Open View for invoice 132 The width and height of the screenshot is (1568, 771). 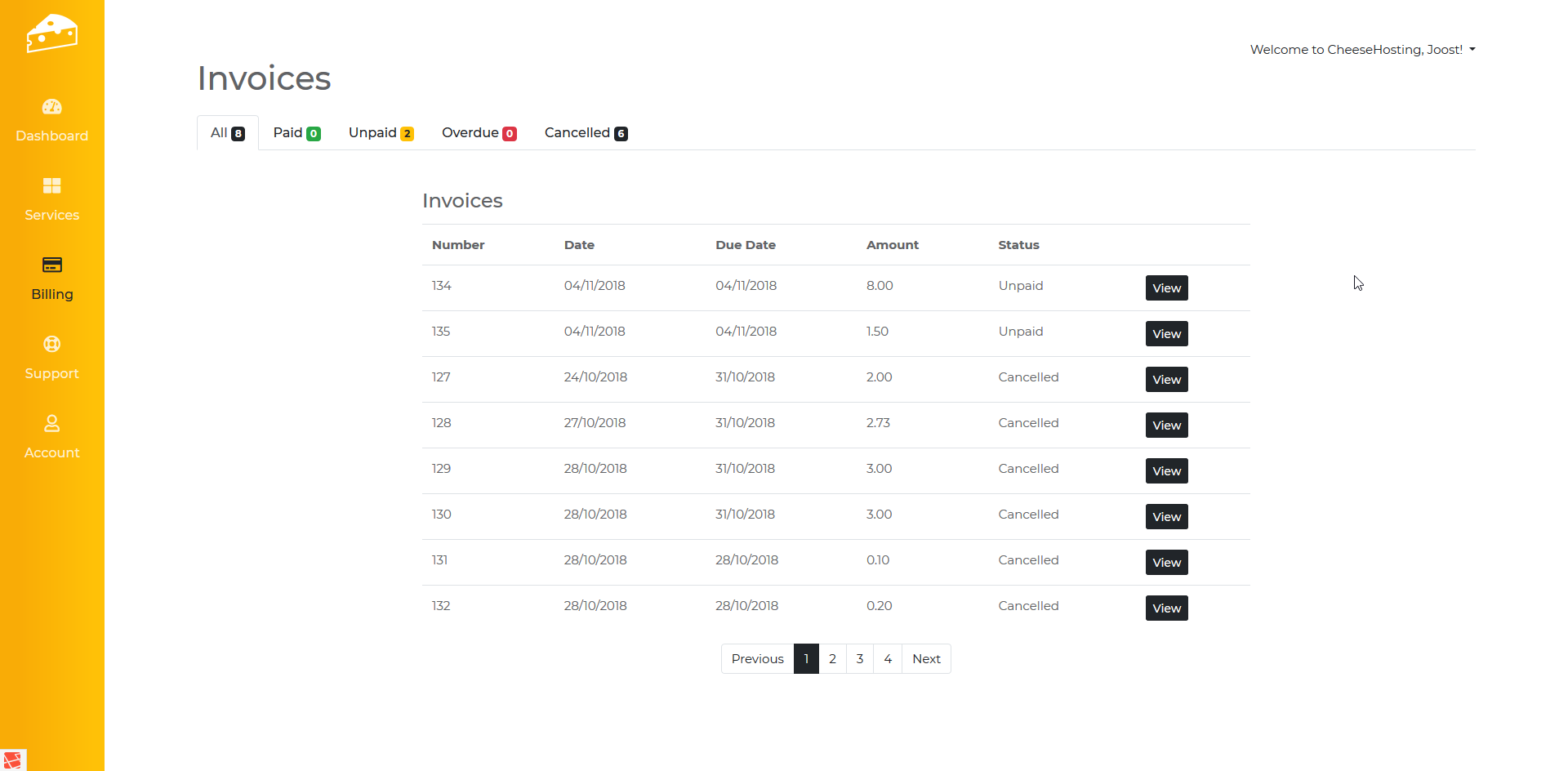[1166, 608]
